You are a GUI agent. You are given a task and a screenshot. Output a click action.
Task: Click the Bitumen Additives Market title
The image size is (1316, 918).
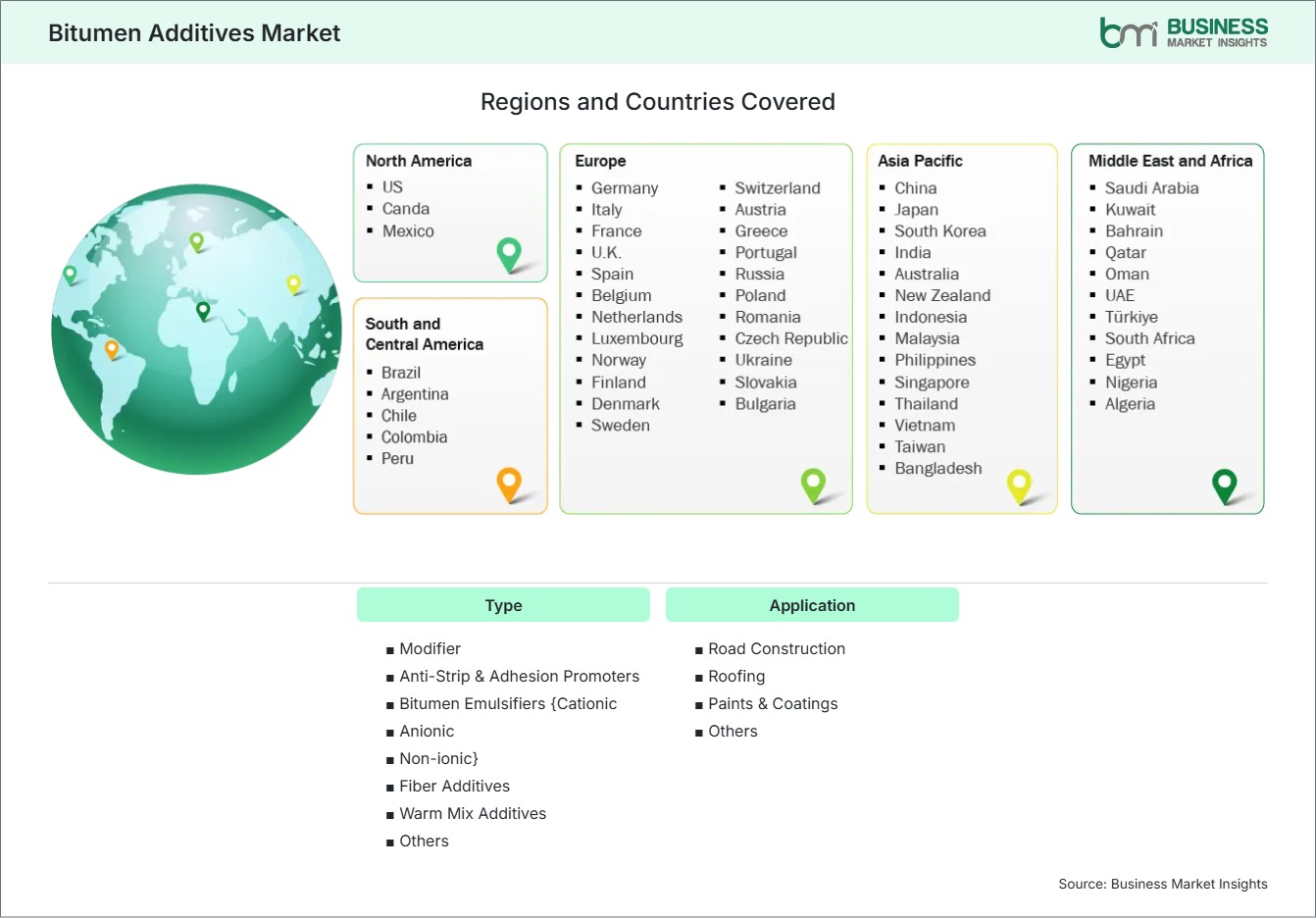[194, 32]
